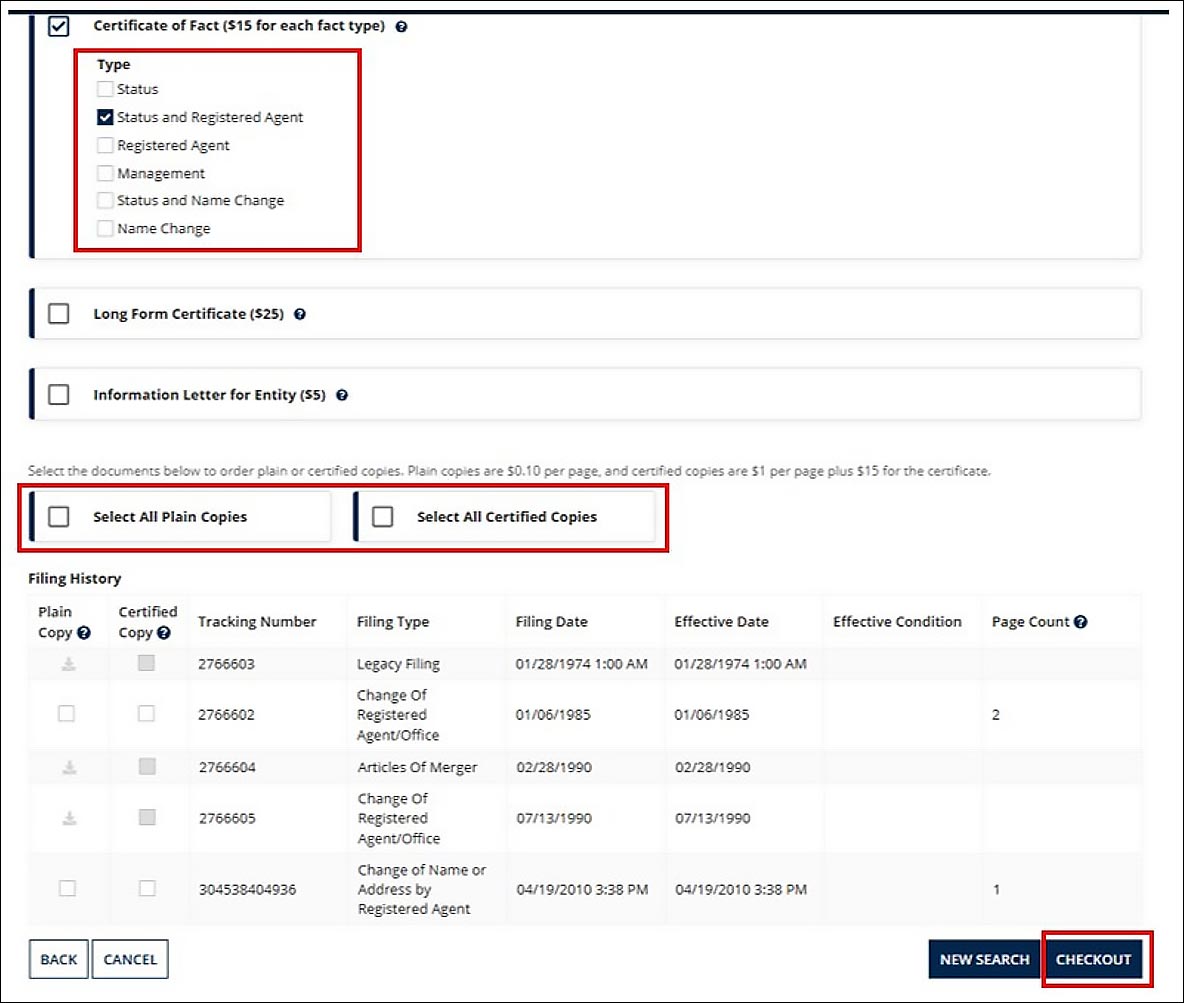Click download icon for Articles Of Merger row
1184x1003 pixels.
[x=69, y=767]
